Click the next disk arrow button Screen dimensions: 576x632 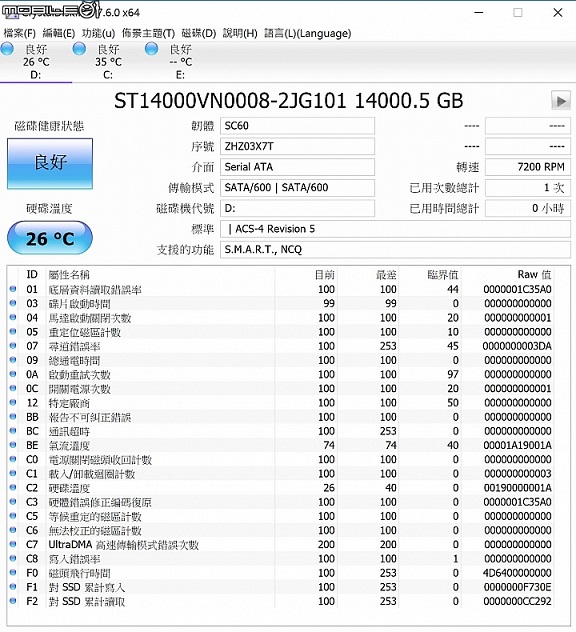(561, 101)
